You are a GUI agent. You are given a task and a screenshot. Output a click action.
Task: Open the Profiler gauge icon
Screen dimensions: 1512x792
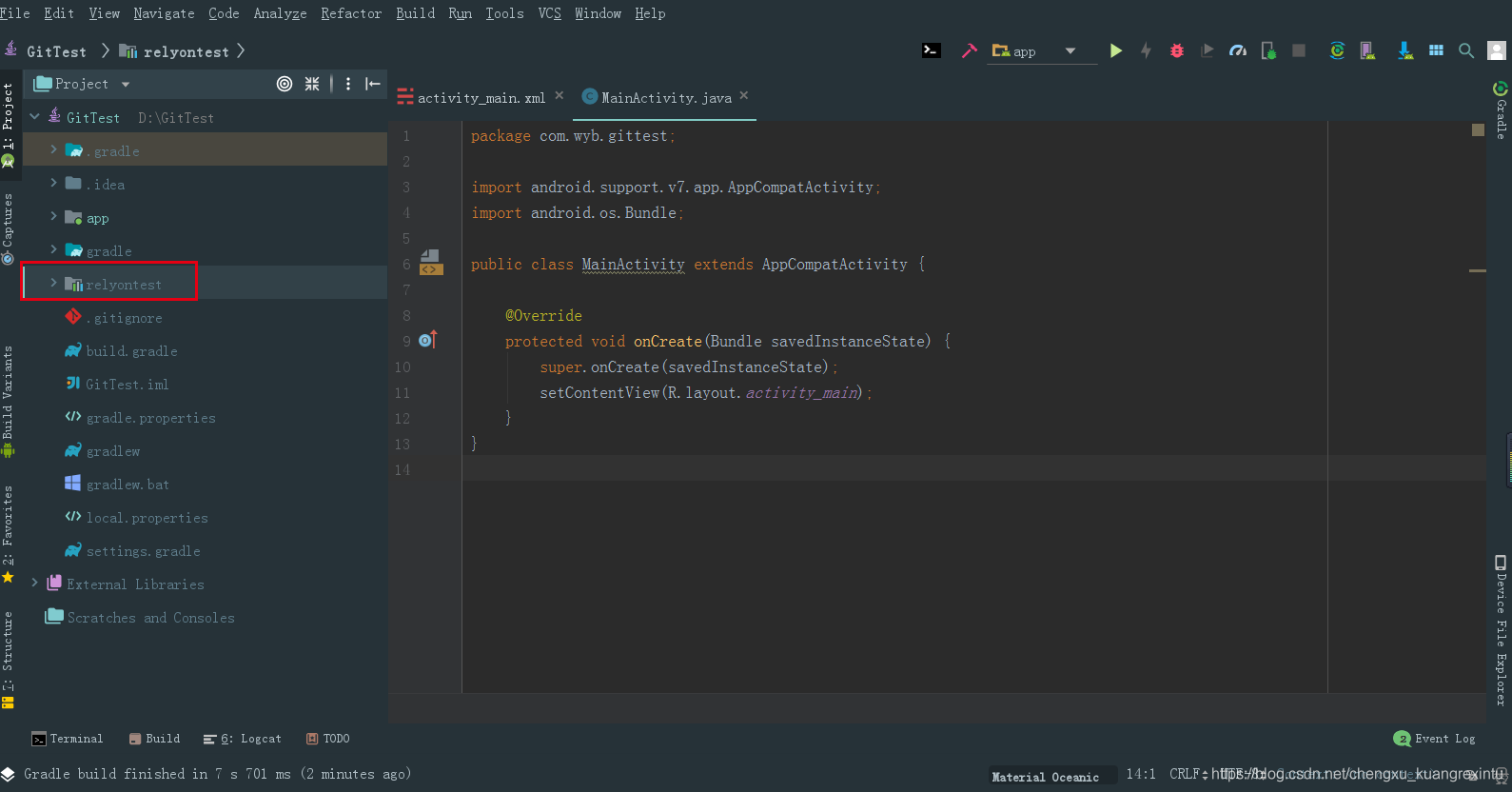[1238, 50]
